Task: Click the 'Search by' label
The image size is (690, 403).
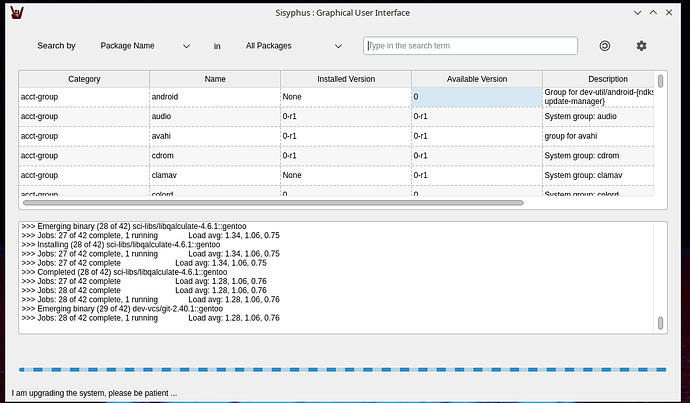Action: pyautogui.click(x=56, y=46)
